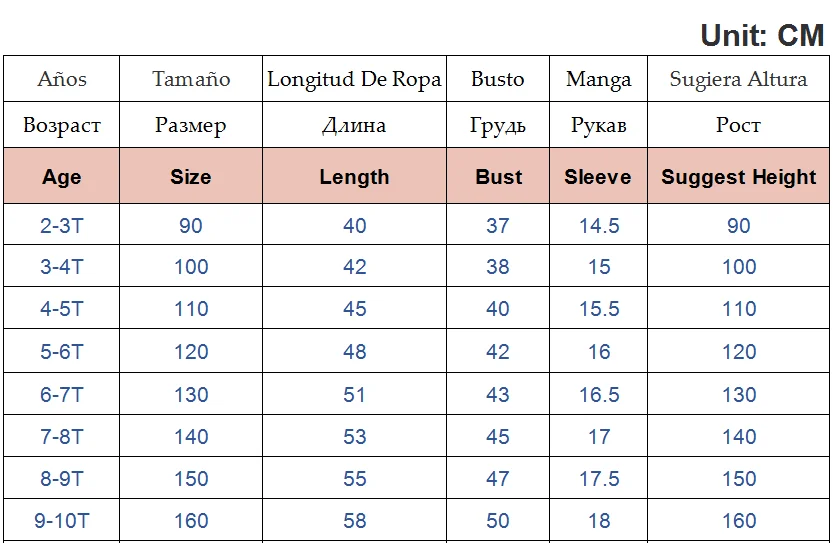Click Longitud De Ropa header
The image size is (833, 543).
coord(354,79)
